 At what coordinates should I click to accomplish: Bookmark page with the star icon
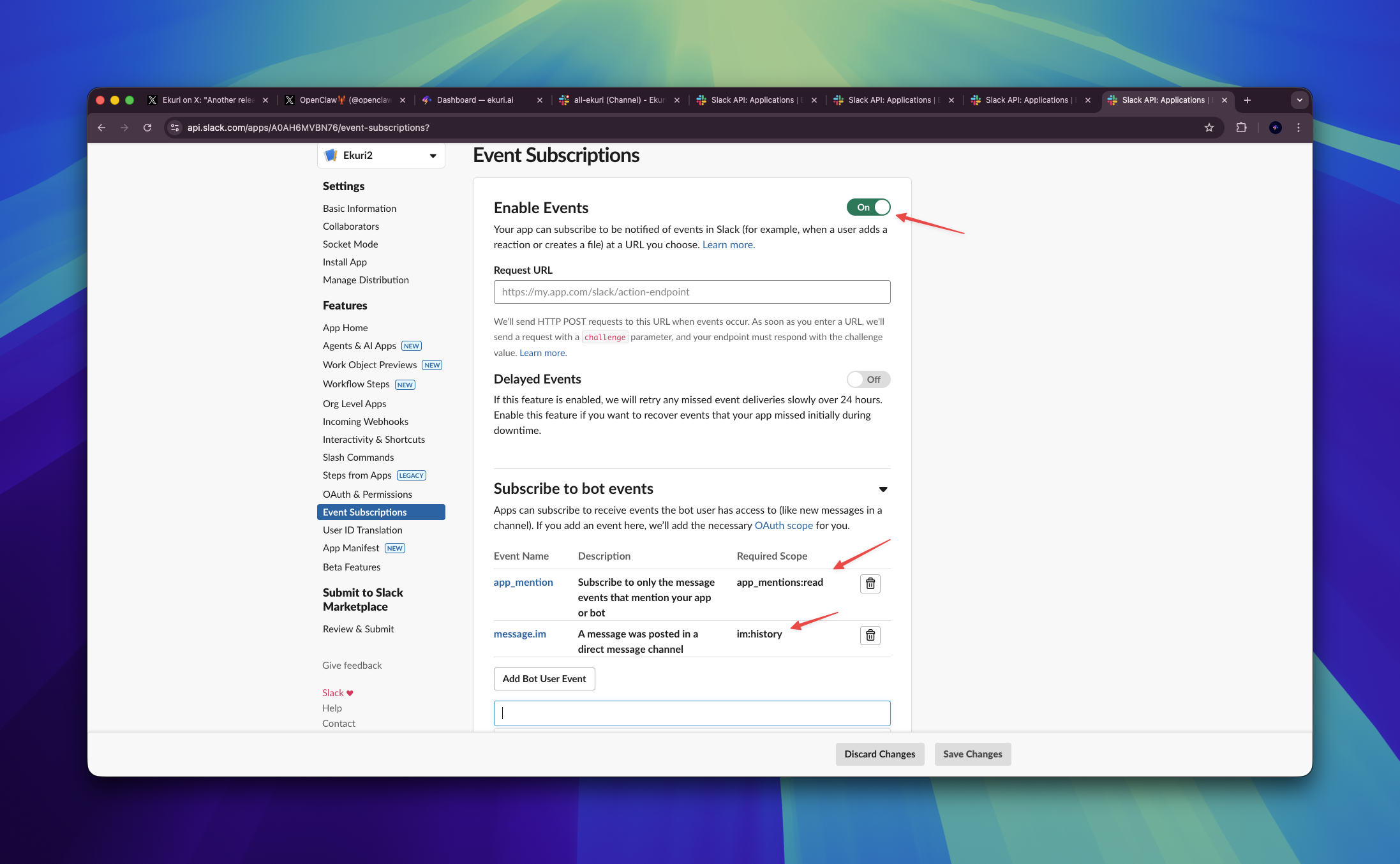[1209, 128]
